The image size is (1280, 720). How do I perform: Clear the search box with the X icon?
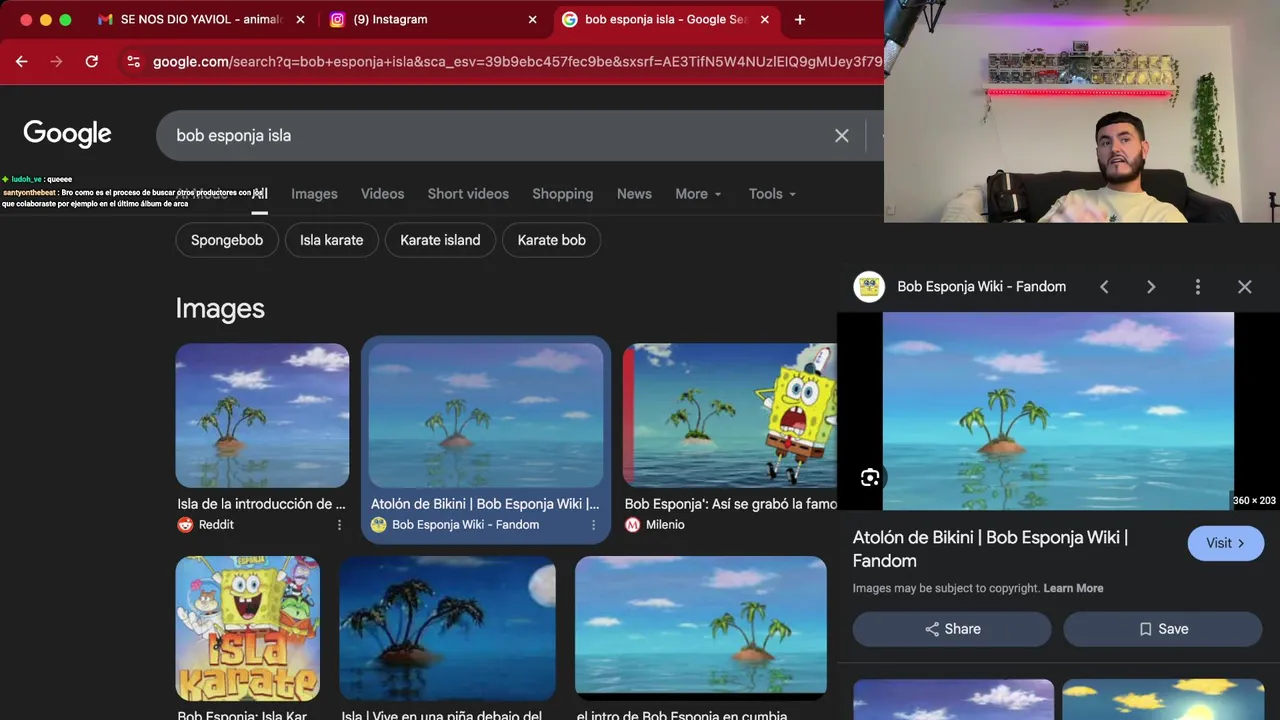click(x=842, y=135)
